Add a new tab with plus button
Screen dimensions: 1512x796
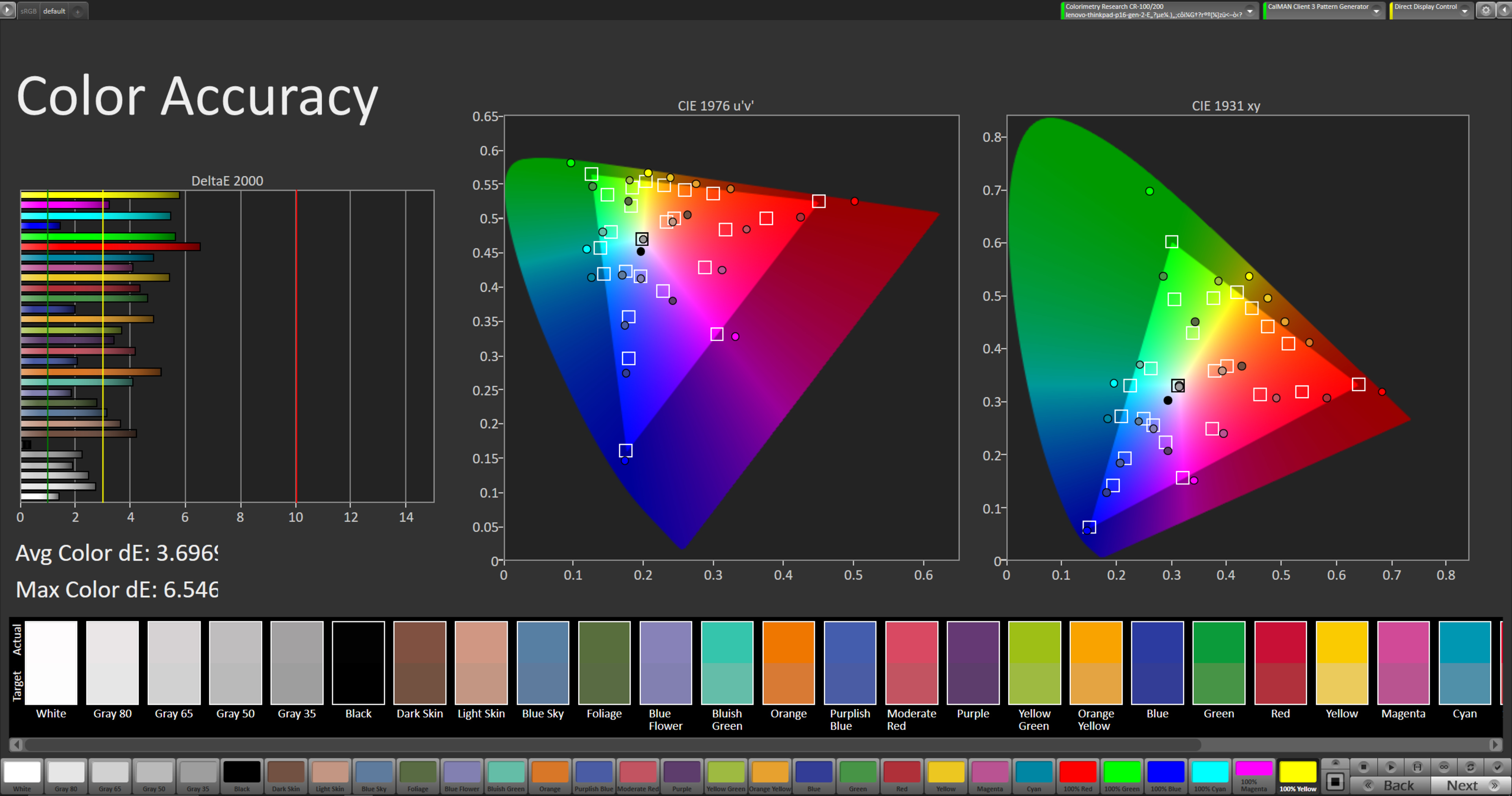click(x=78, y=11)
